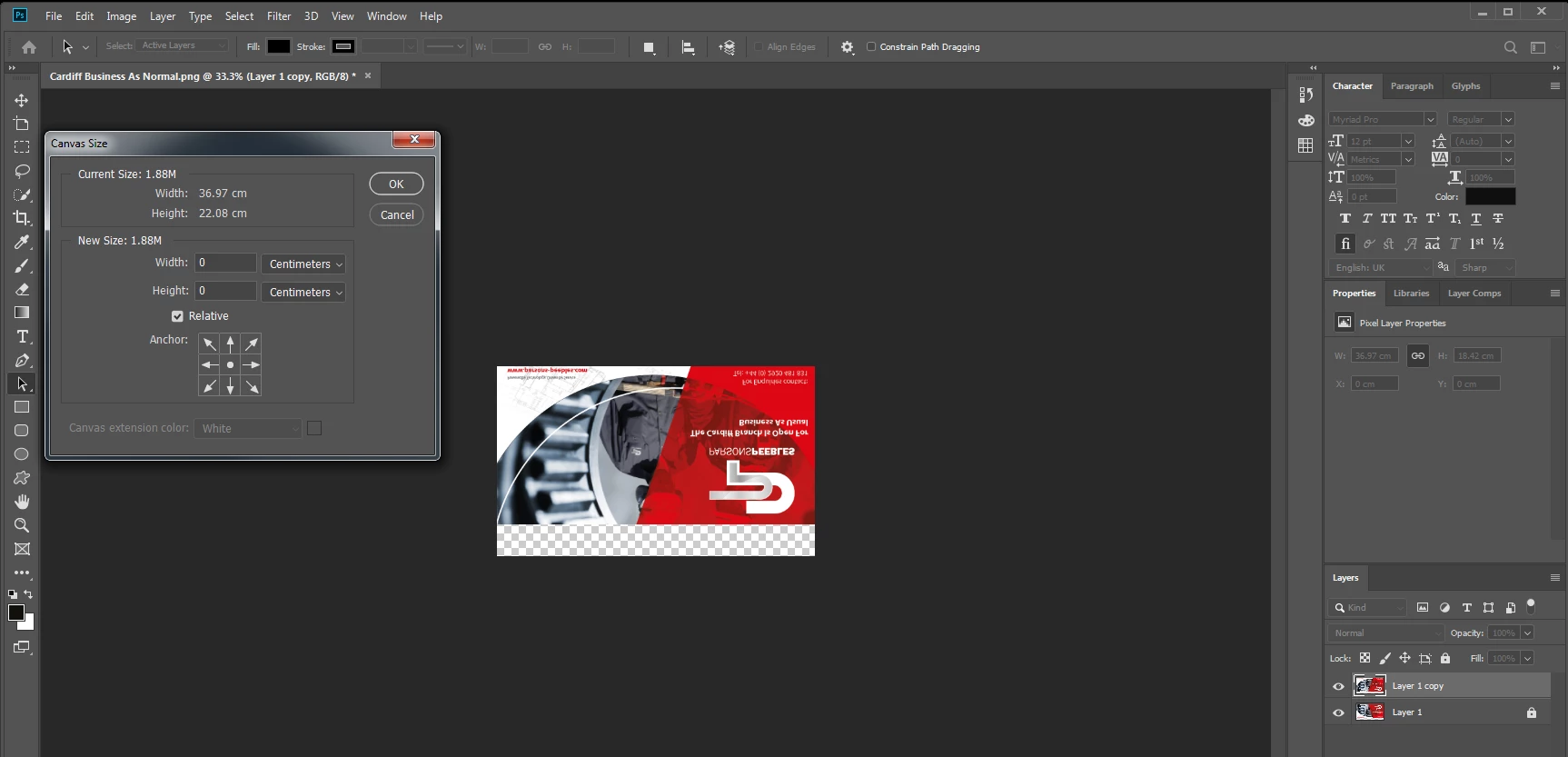Open the Search icon
Screen dimensions: 1568x757
point(1510,47)
